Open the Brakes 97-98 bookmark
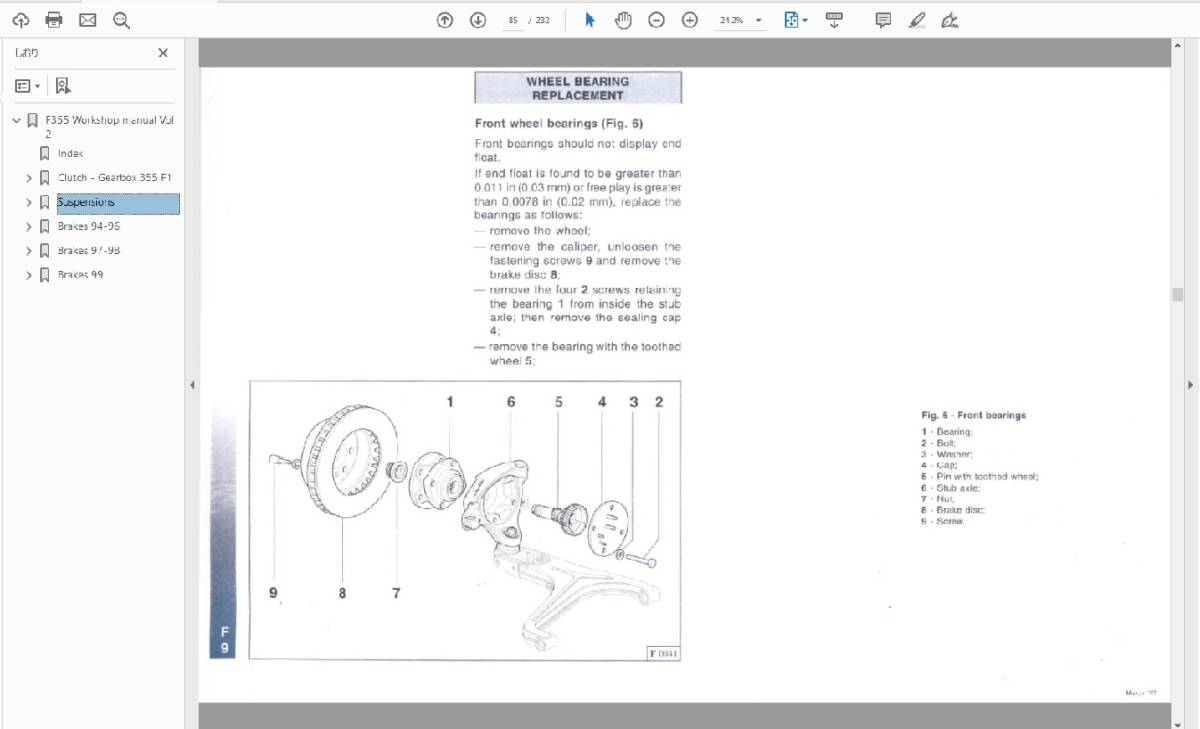Viewport: 1200px width, 729px height. tap(88, 251)
